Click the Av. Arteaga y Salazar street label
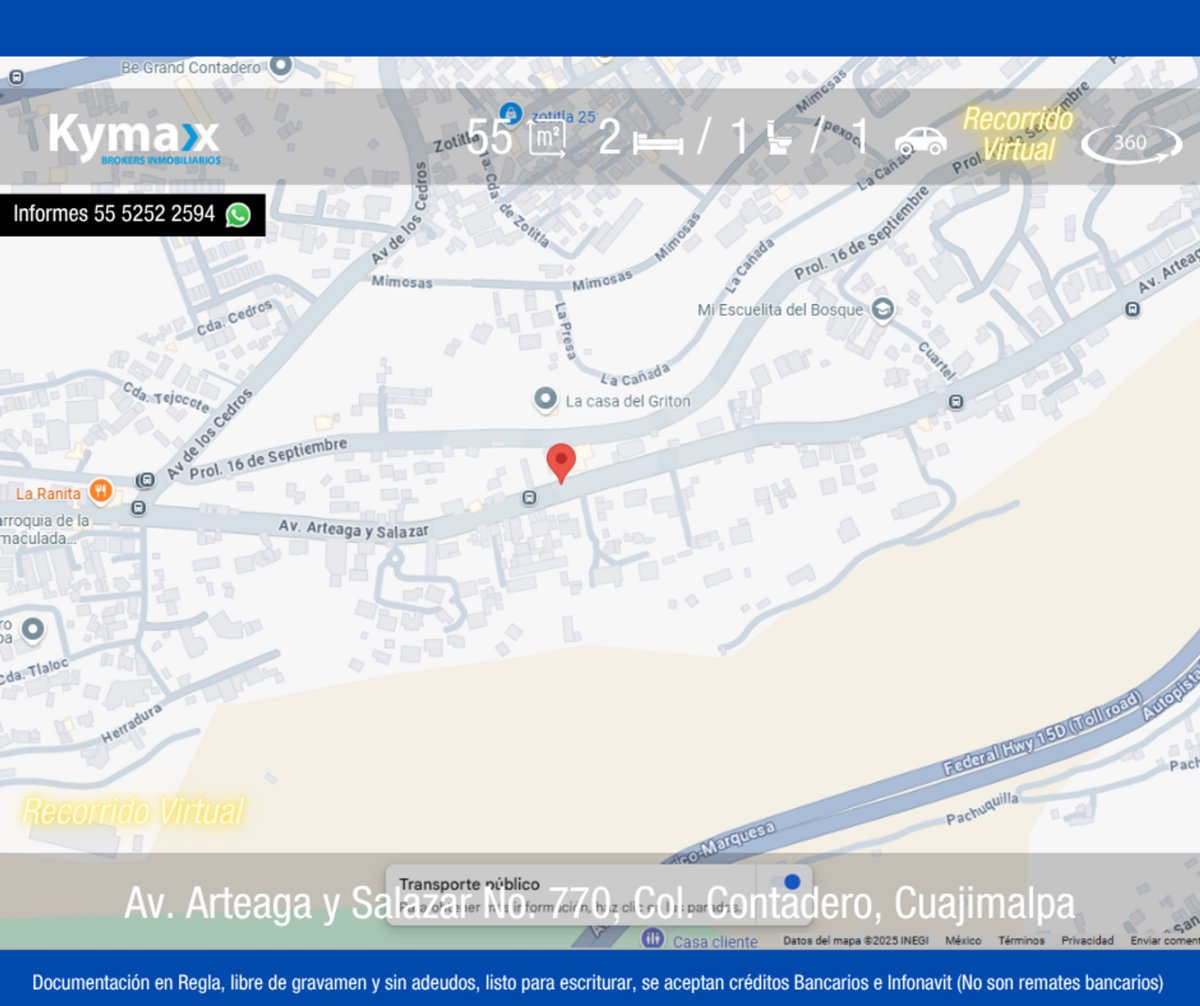The image size is (1200, 1006). (x=354, y=529)
